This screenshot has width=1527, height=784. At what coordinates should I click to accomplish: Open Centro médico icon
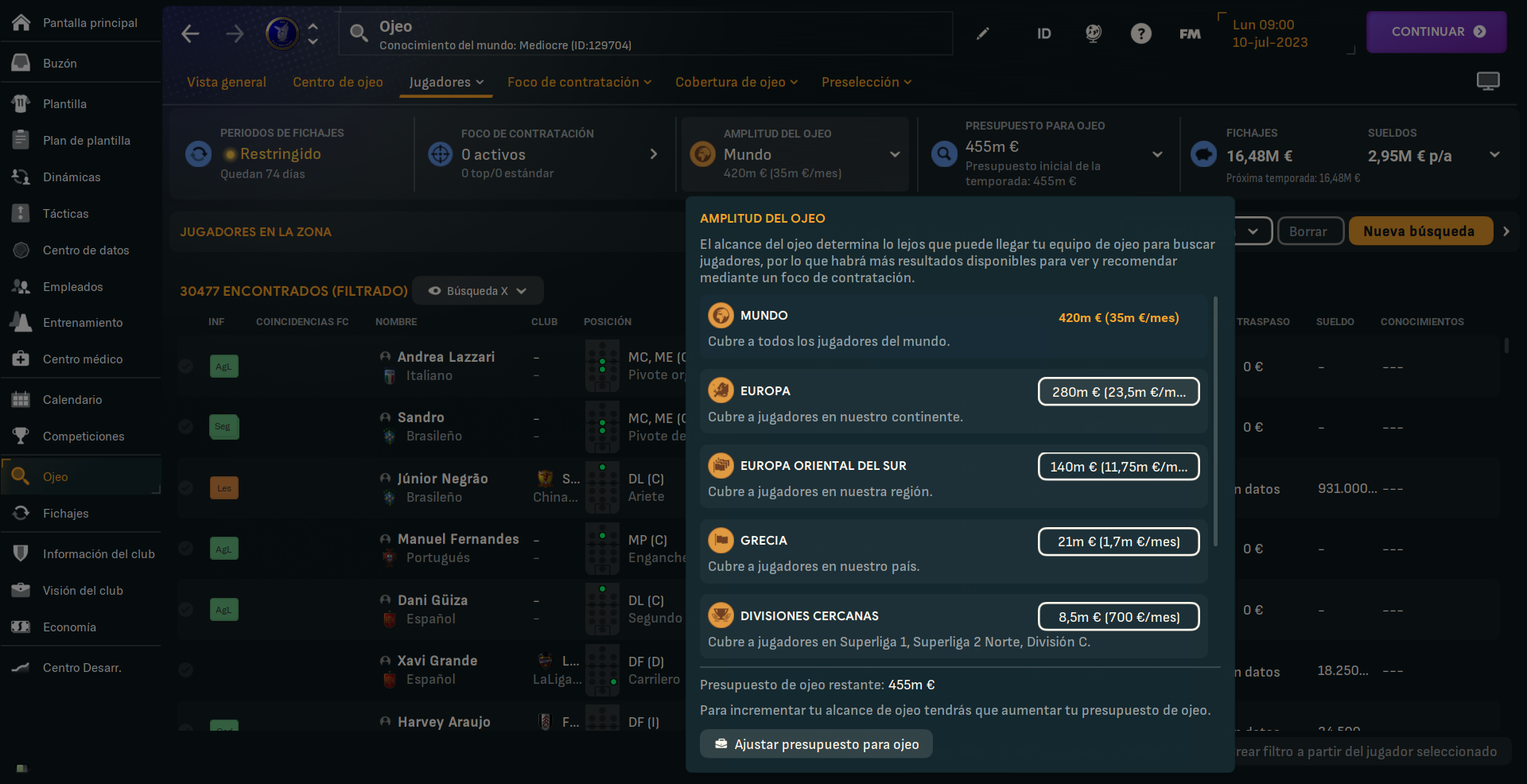(x=21, y=359)
